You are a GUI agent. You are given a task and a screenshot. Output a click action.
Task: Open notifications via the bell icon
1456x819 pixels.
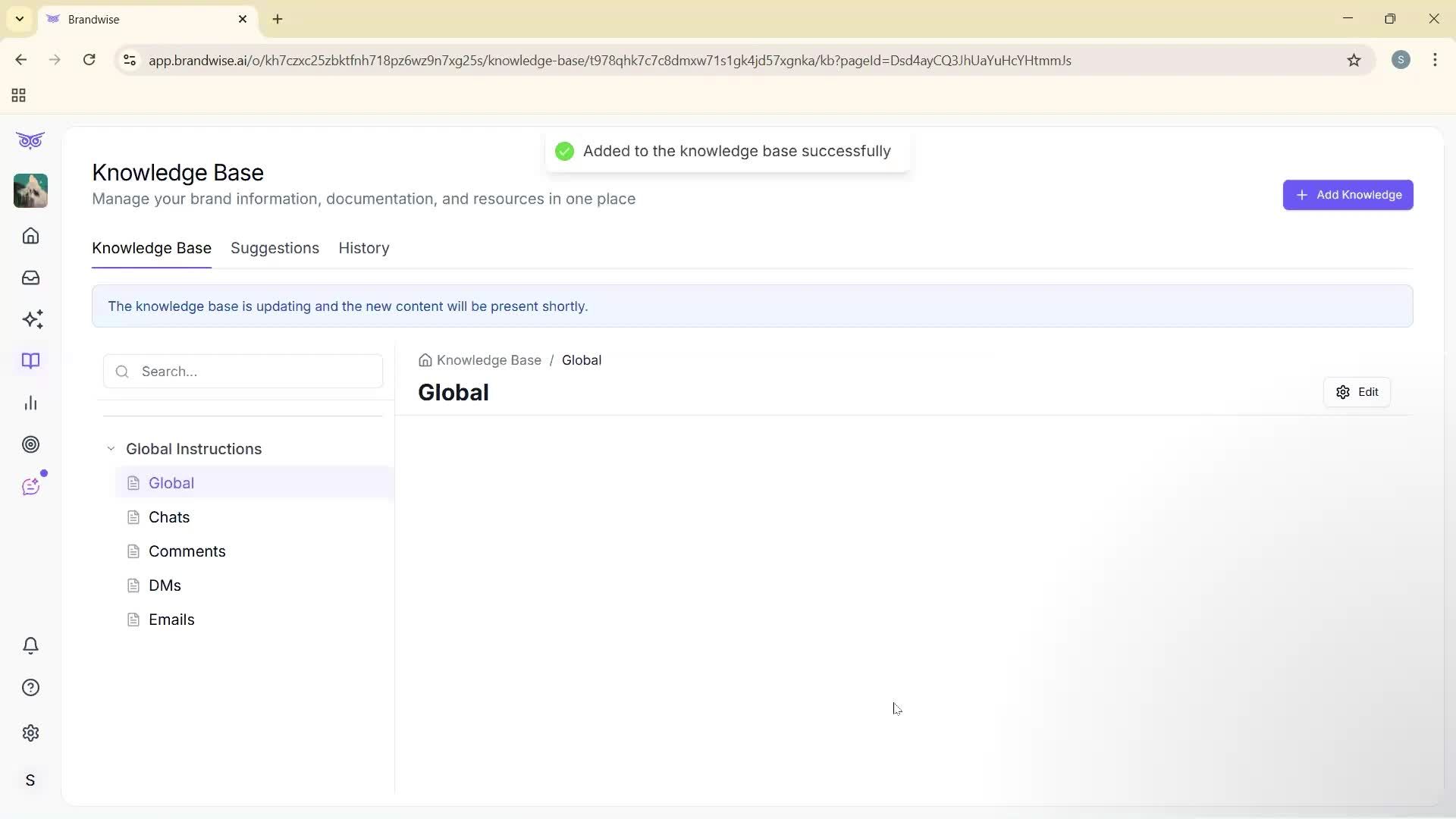tap(30, 645)
